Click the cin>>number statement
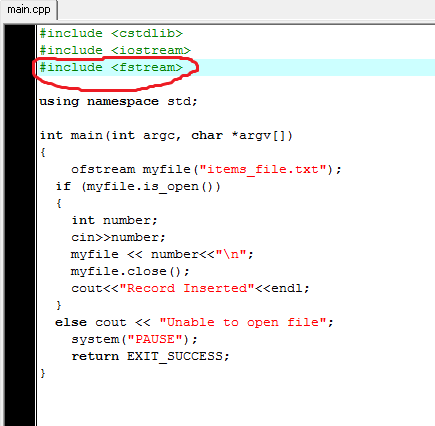Screen dimensions: 435x426 click(x=118, y=238)
